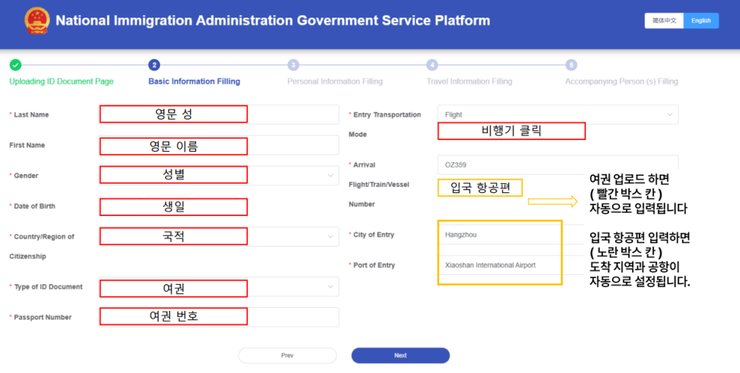Open Entry Transportation Mode dropdown chevron
740x373 pixels.
point(670,115)
